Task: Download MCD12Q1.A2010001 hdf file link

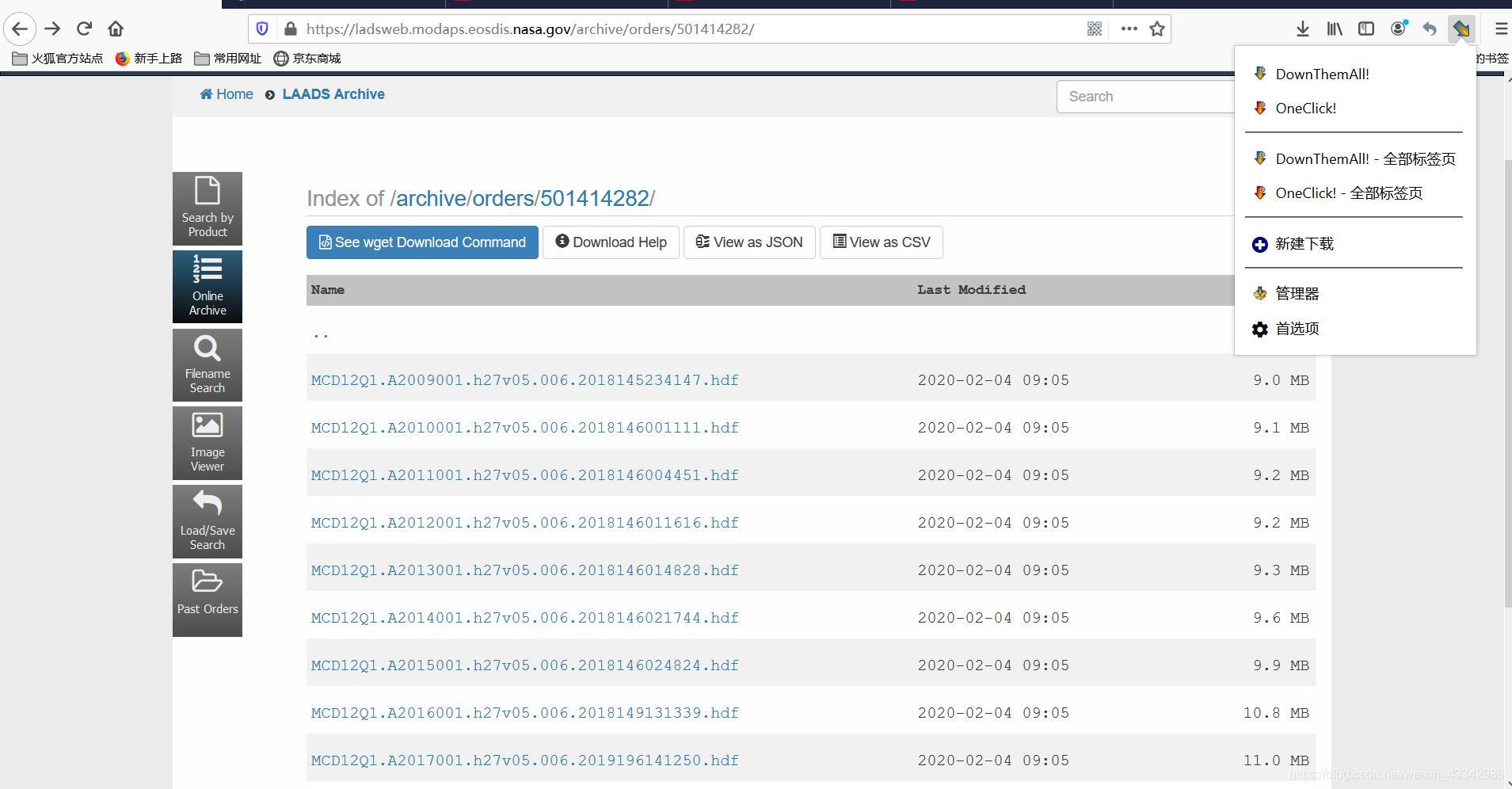Action: (525, 428)
